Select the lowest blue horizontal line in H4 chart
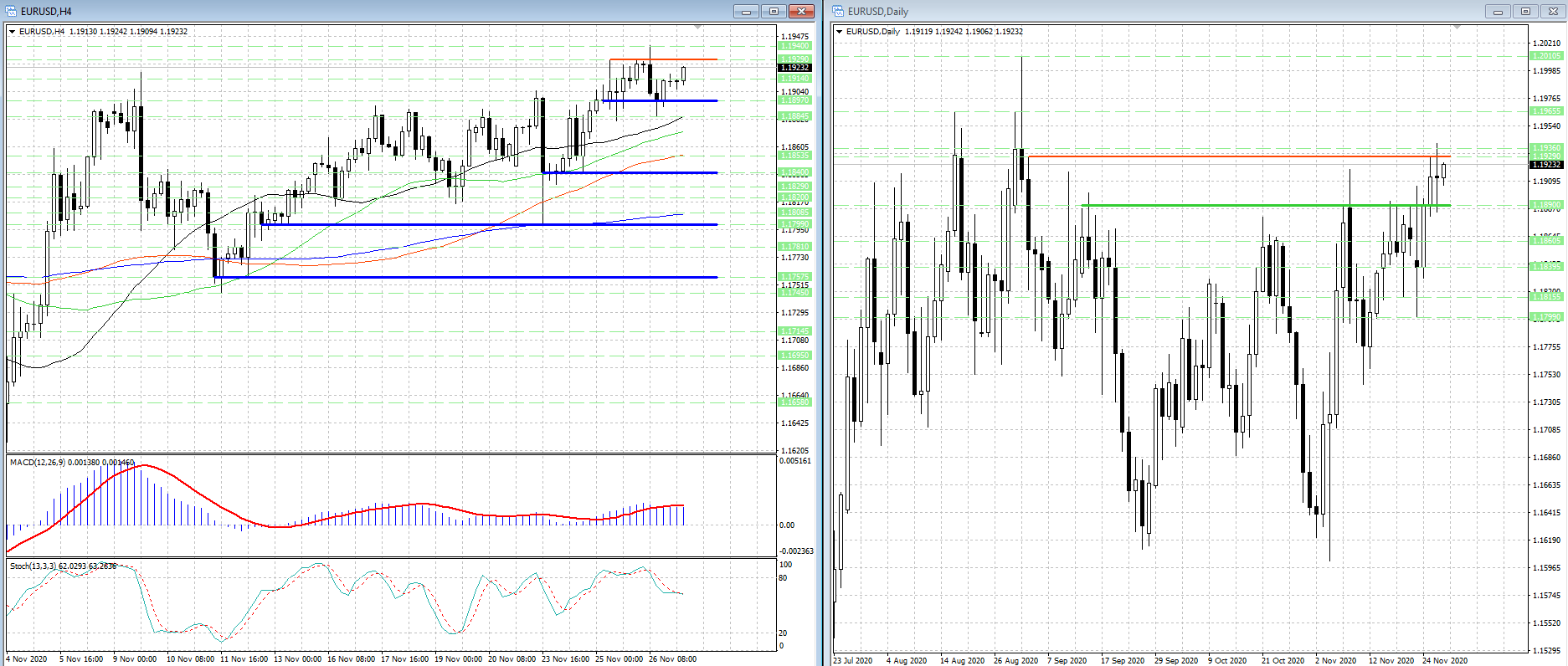The width and height of the screenshot is (1568, 666). coord(465,277)
